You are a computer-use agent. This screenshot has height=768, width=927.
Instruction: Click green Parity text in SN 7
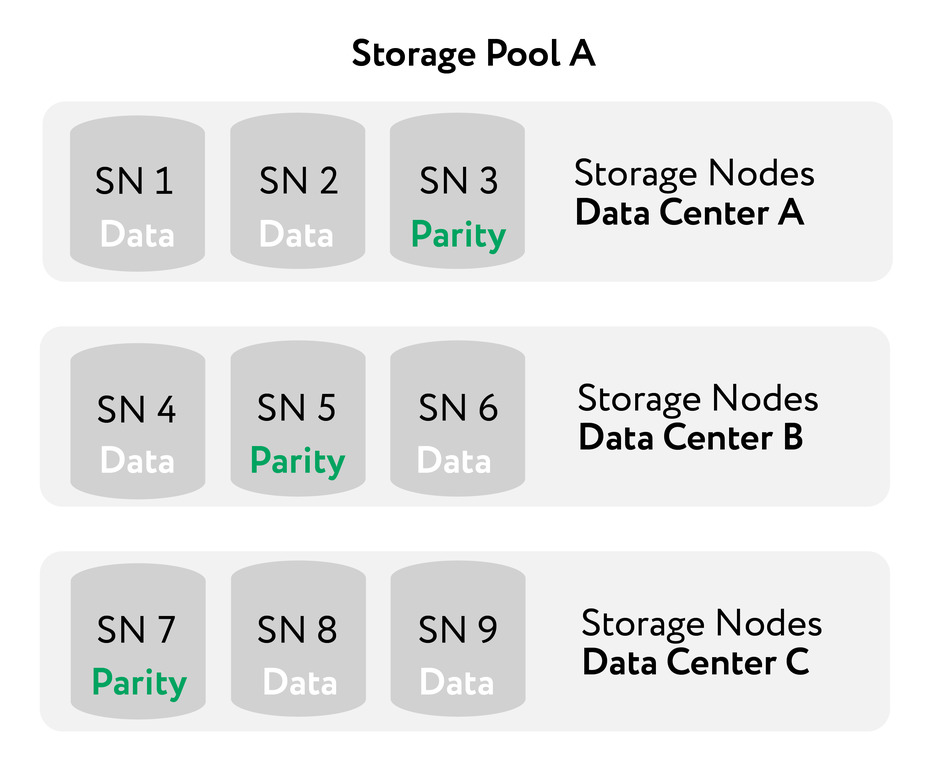140,683
